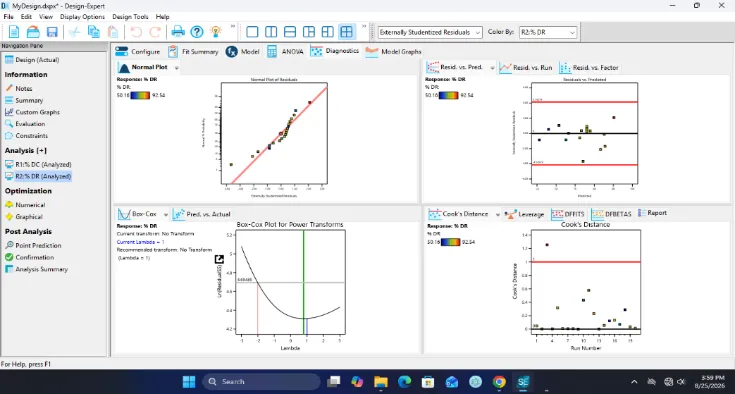Open the File menu
Screen dimensions: 735x394
click(8, 16)
